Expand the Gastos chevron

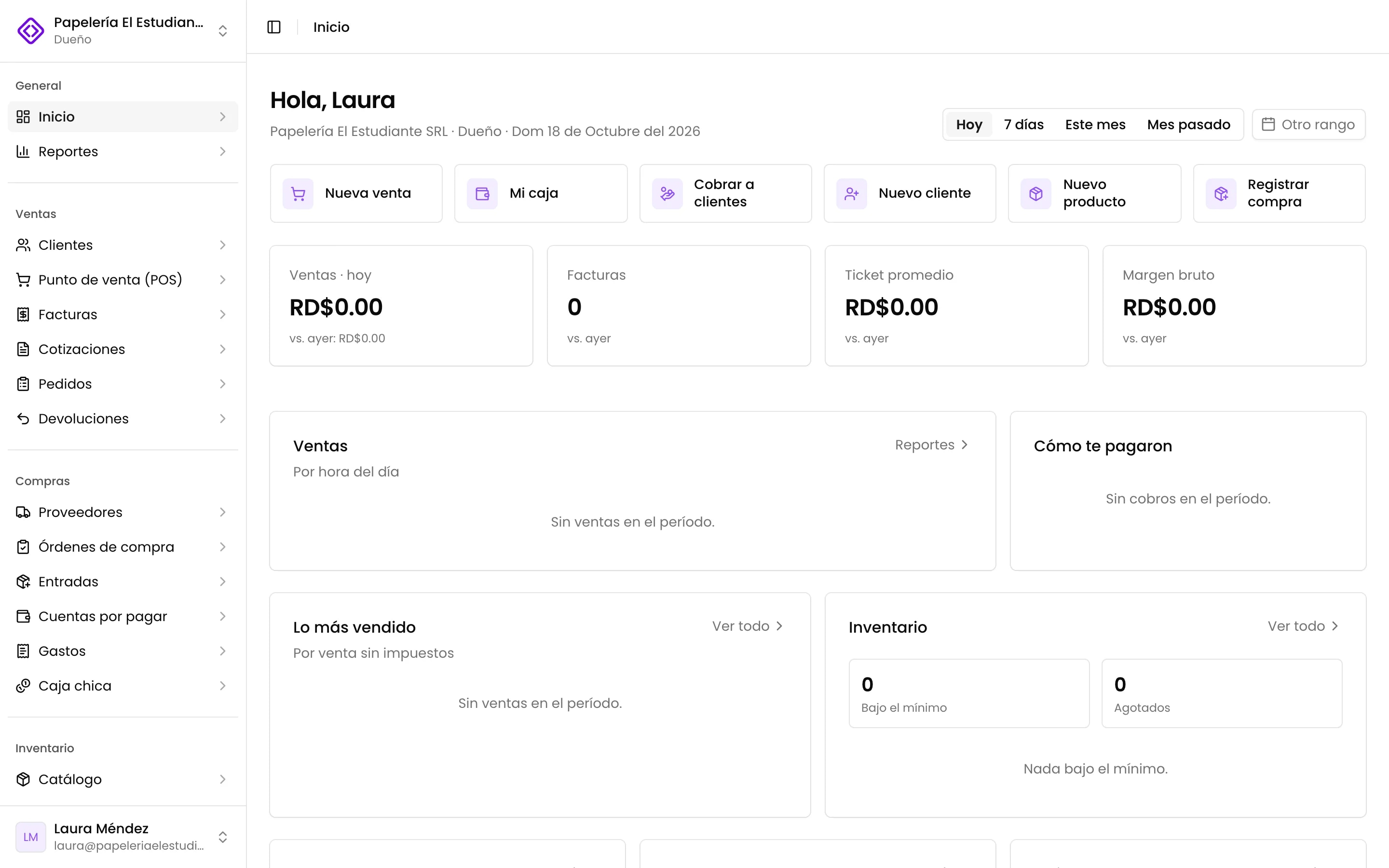tap(223, 651)
